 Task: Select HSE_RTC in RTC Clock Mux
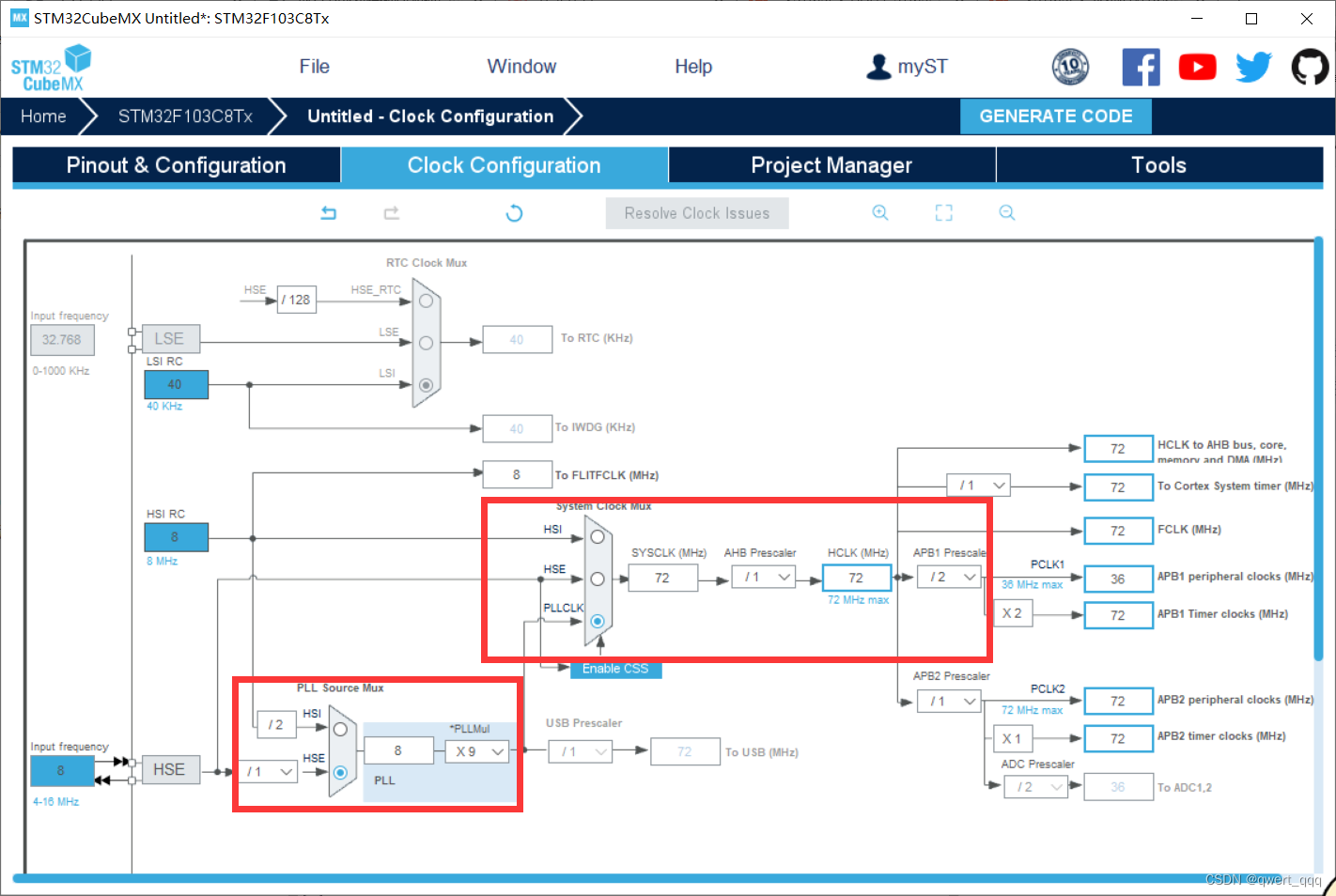click(x=426, y=301)
